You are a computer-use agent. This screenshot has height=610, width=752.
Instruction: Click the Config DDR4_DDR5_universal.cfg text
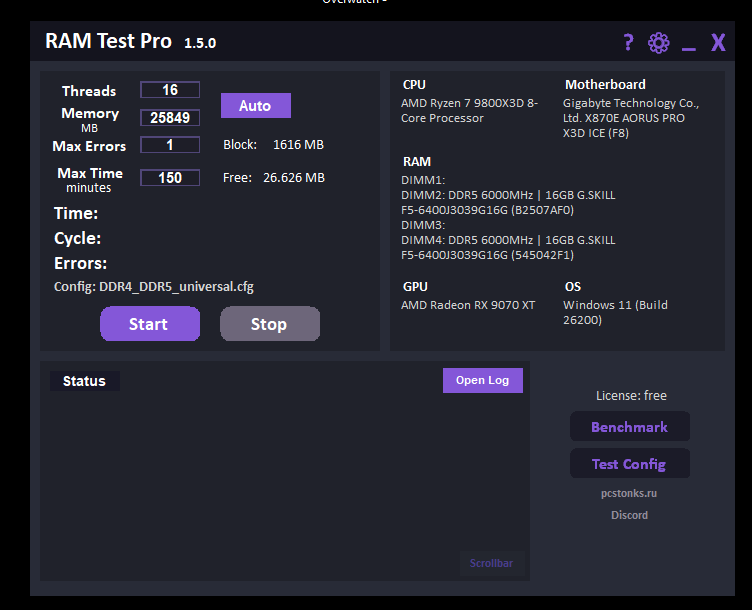pos(153,287)
